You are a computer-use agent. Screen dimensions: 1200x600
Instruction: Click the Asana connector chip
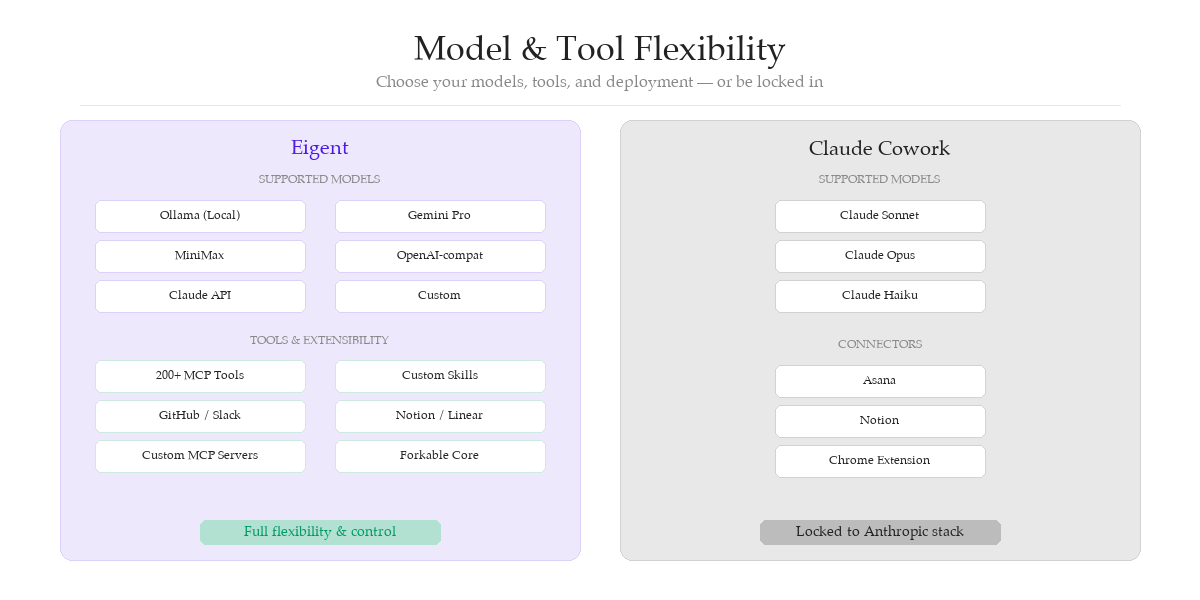880,381
